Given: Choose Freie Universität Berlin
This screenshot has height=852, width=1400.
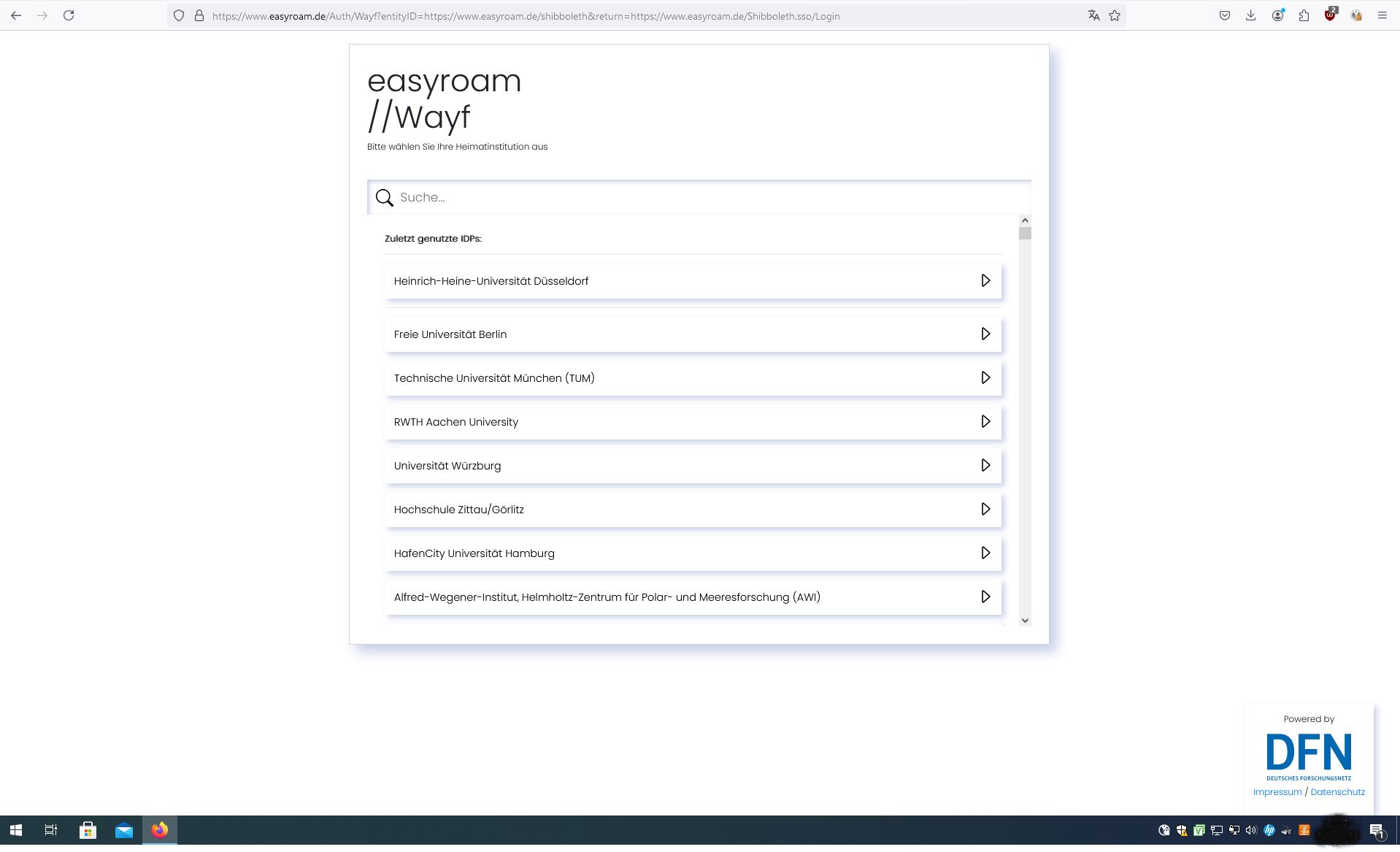Looking at the screenshot, I should click(693, 334).
